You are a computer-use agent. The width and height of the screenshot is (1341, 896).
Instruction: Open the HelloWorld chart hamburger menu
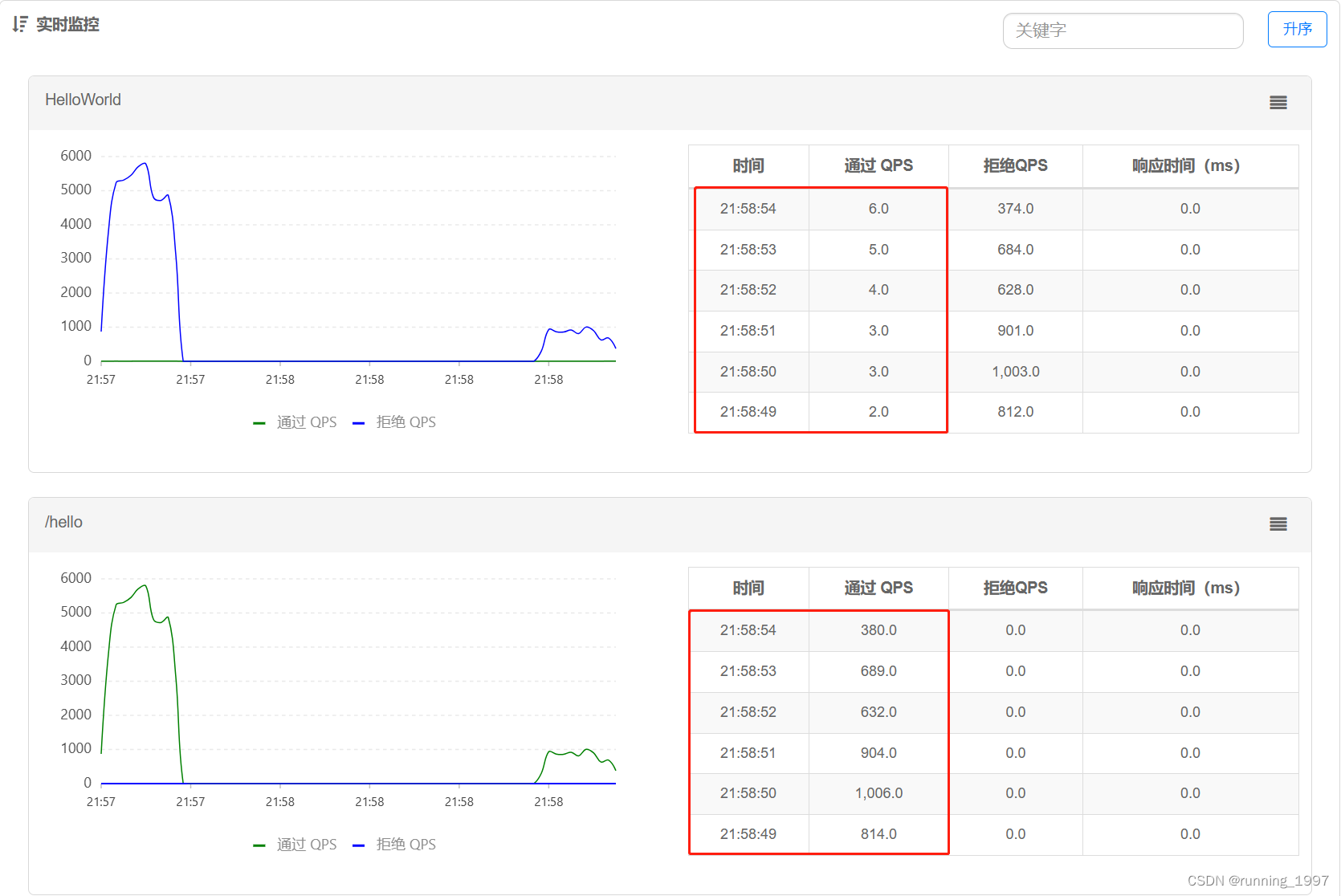coord(1278,102)
